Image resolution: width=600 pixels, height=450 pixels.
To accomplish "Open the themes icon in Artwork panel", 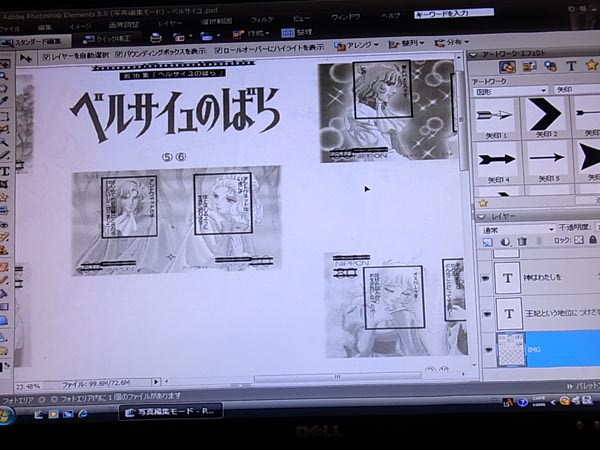I will [x=530, y=67].
